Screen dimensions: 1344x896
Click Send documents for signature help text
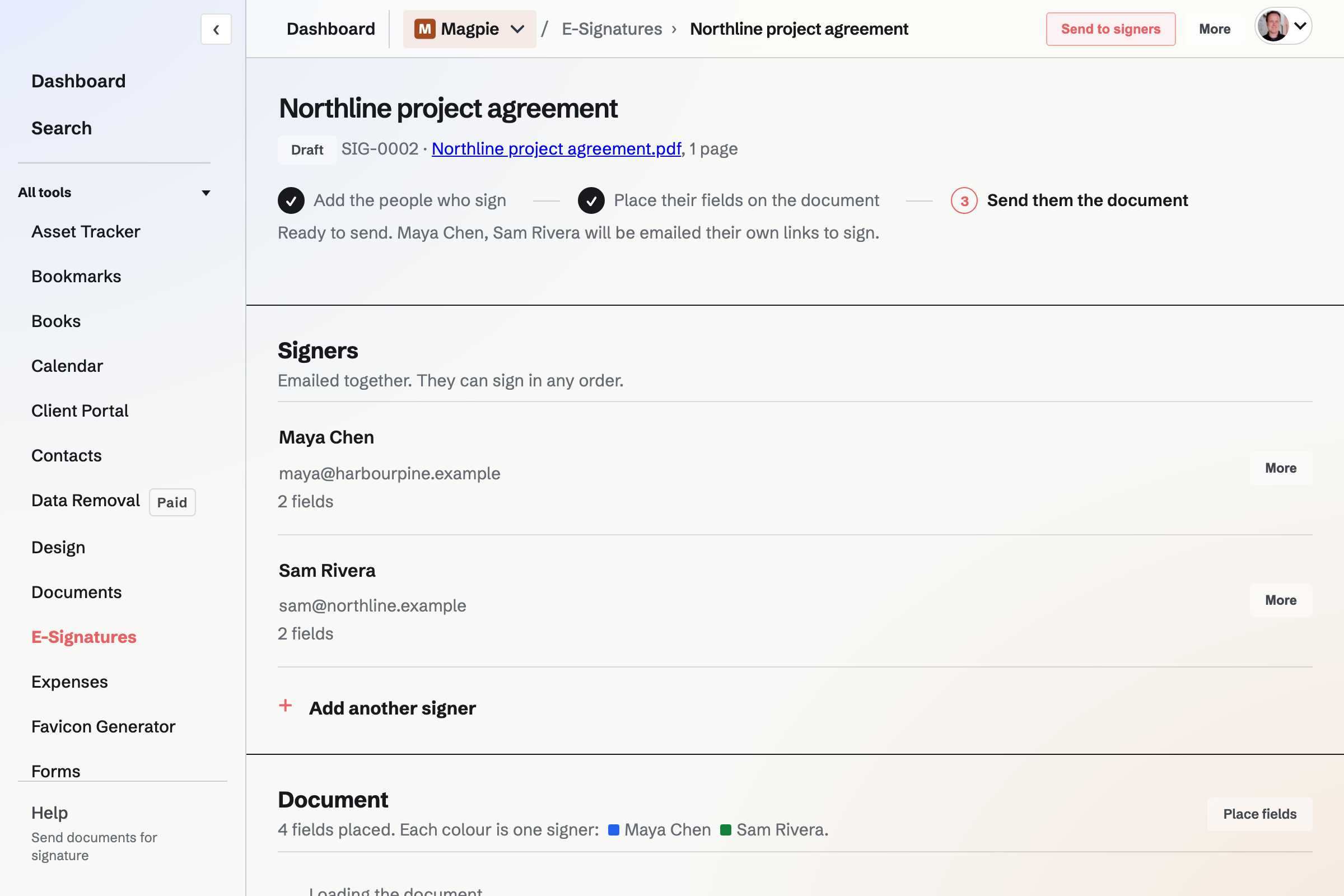[x=94, y=846]
